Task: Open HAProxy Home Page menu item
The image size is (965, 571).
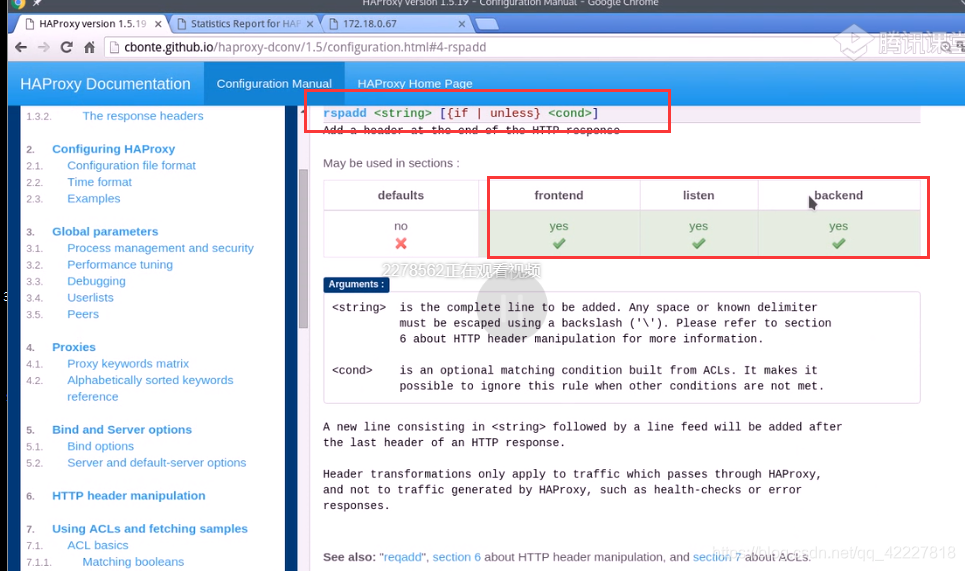Action: tap(415, 84)
